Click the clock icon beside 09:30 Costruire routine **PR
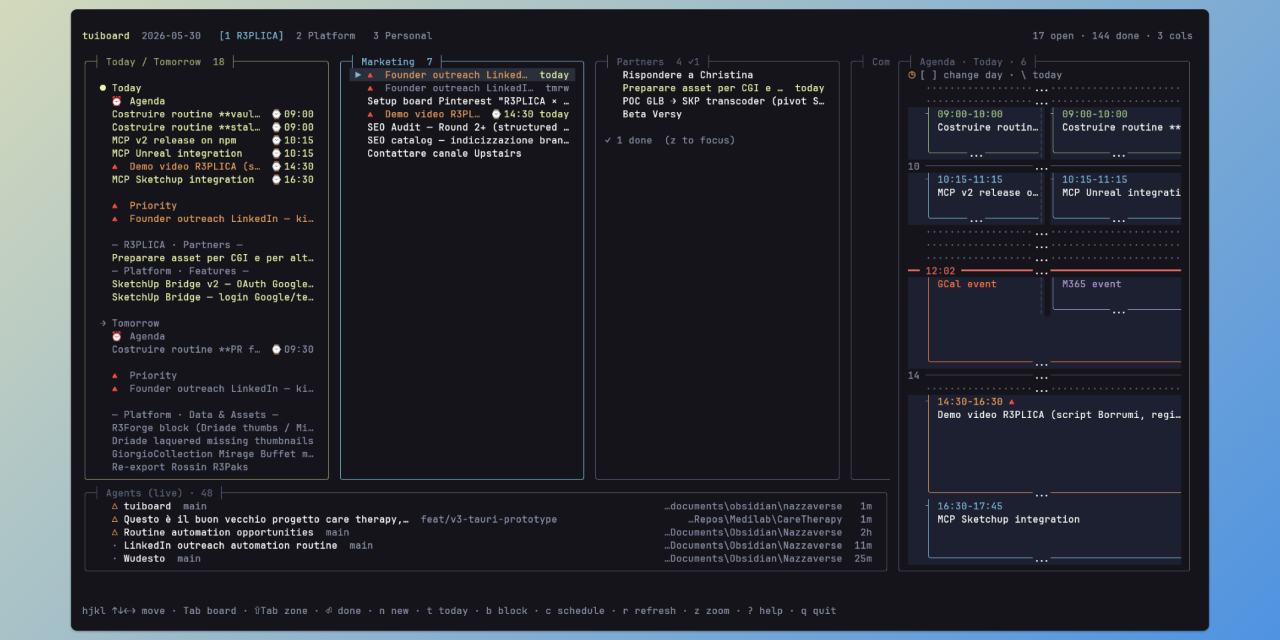This screenshot has width=1280, height=640. pyautogui.click(x=277, y=349)
